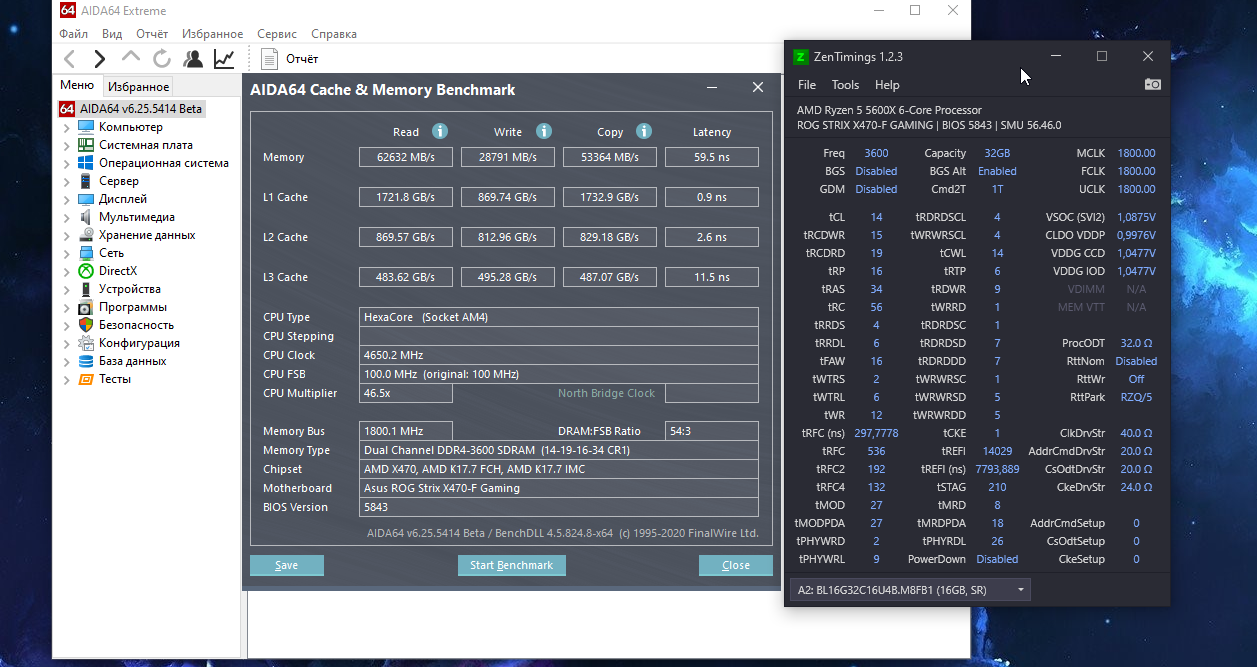
Task: Open the Справка menu
Action: pyautogui.click(x=334, y=33)
